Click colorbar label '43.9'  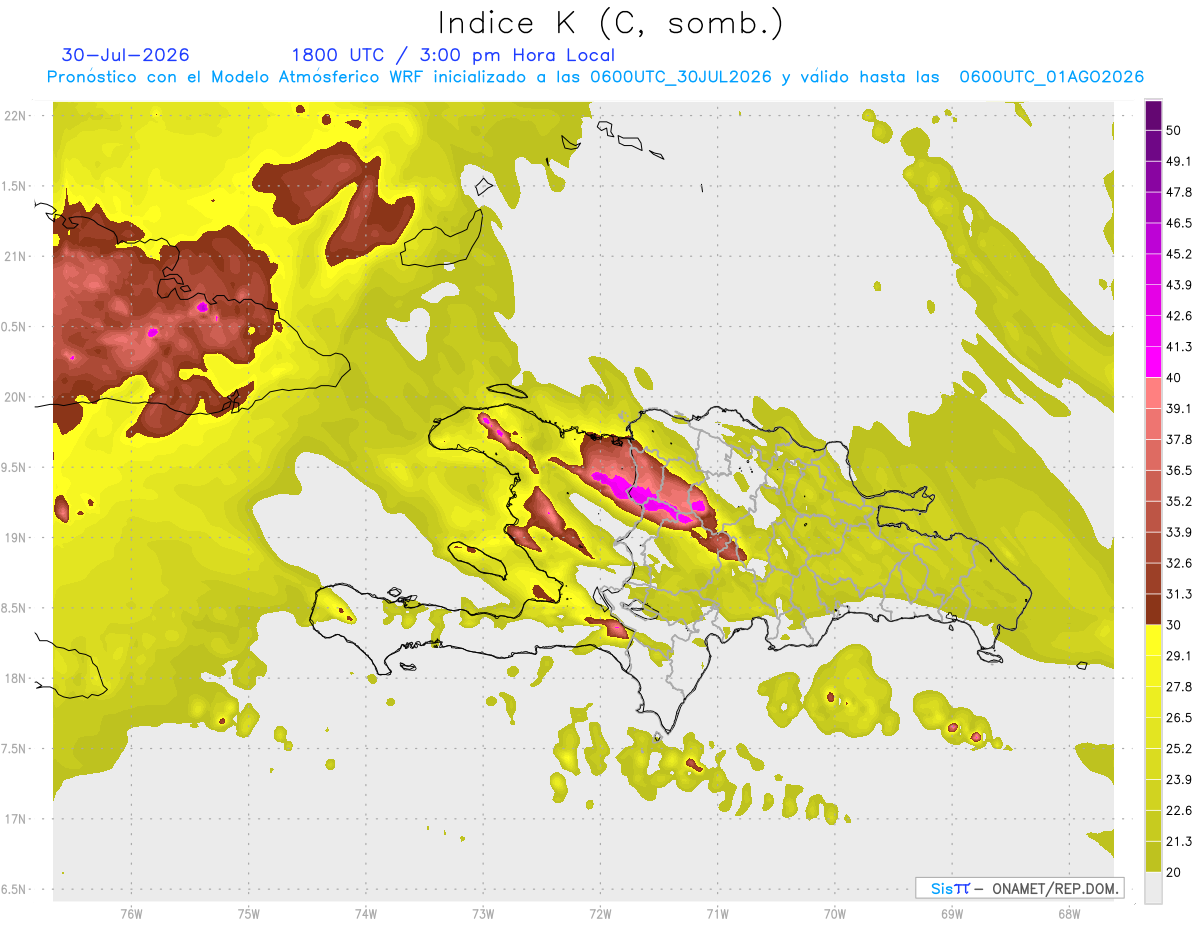point(1179,285)
